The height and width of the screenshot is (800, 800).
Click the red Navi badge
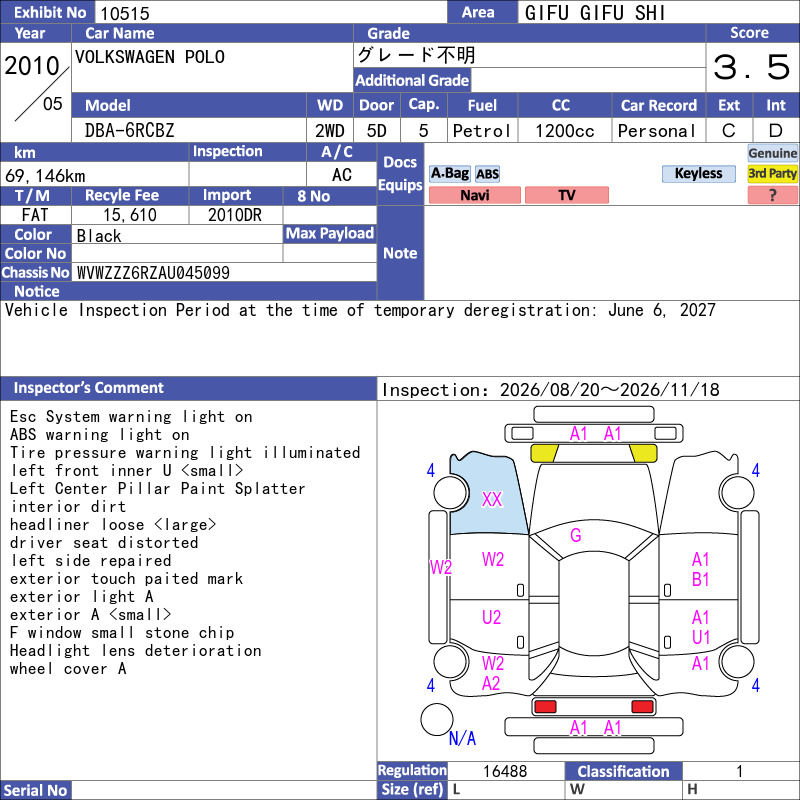click(474, 195)
